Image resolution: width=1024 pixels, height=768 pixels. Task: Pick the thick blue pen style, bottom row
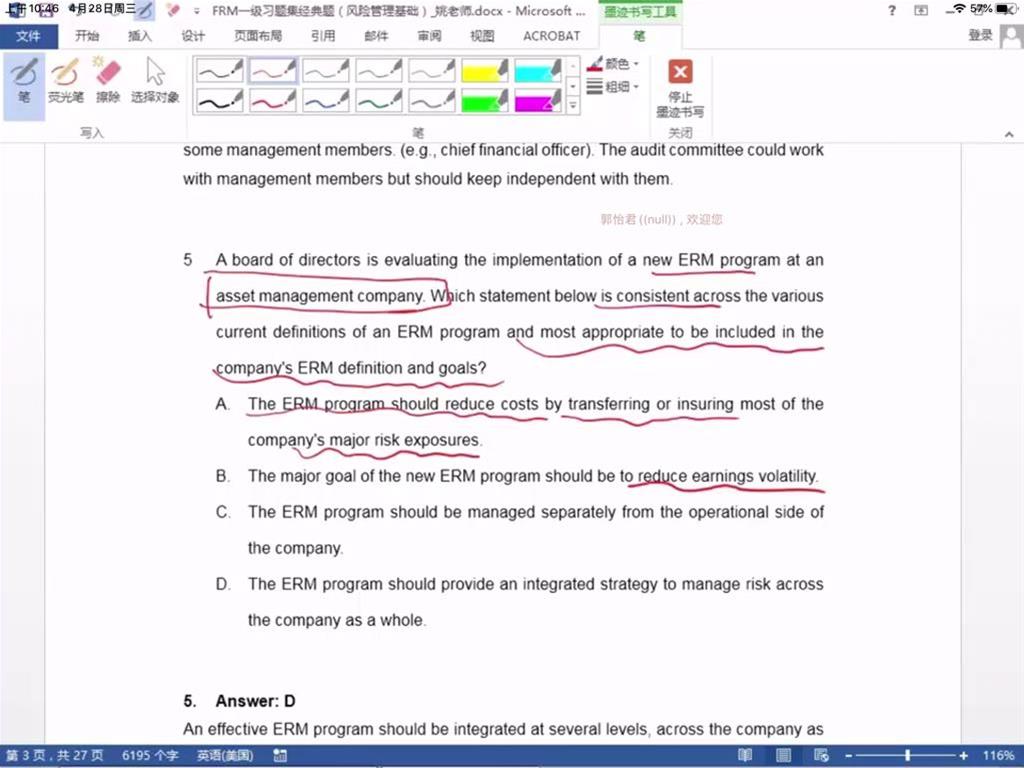pos(326,101)
